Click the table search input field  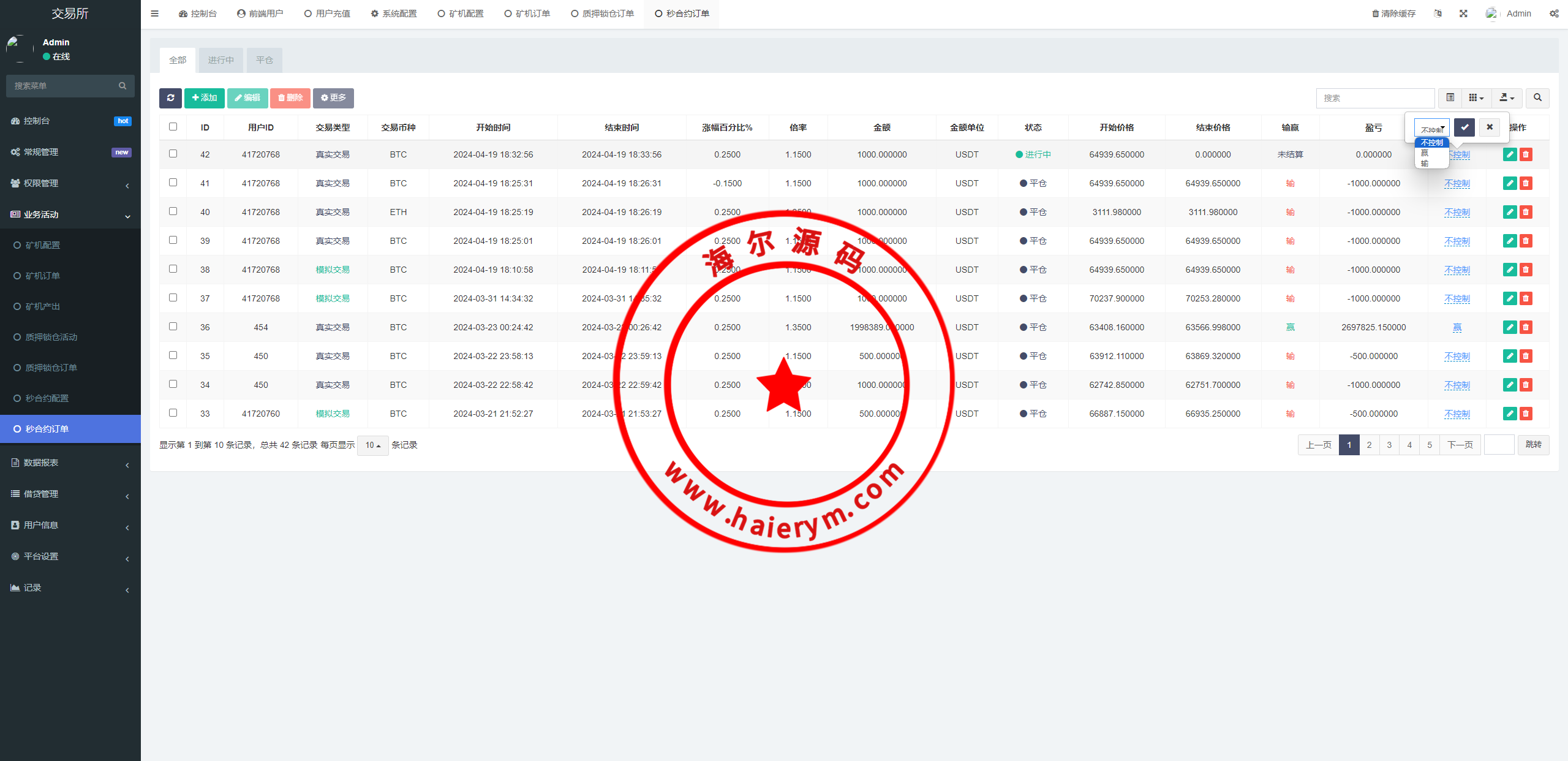point(1375,98)
